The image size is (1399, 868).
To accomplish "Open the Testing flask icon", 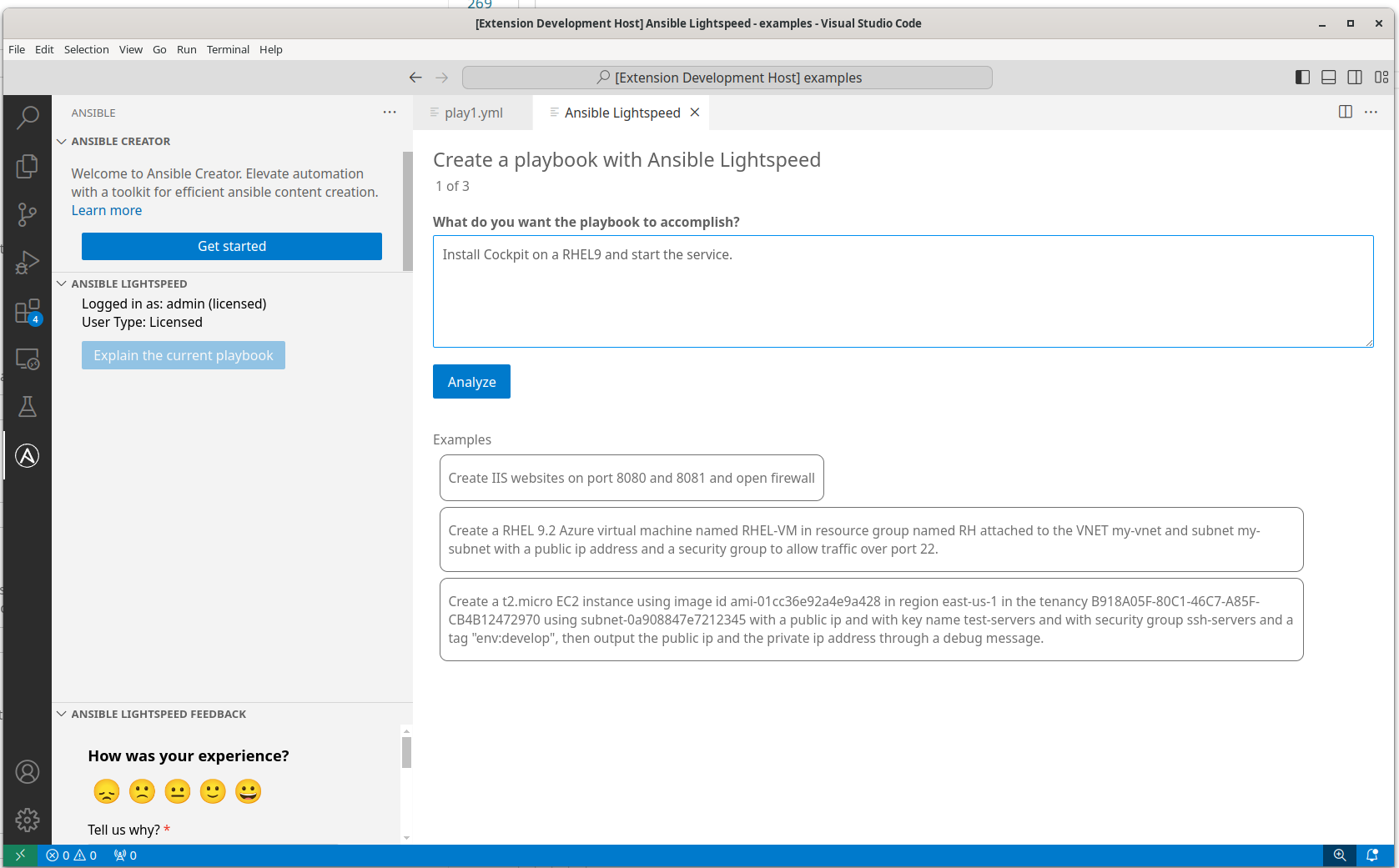I will coord(28,407).
